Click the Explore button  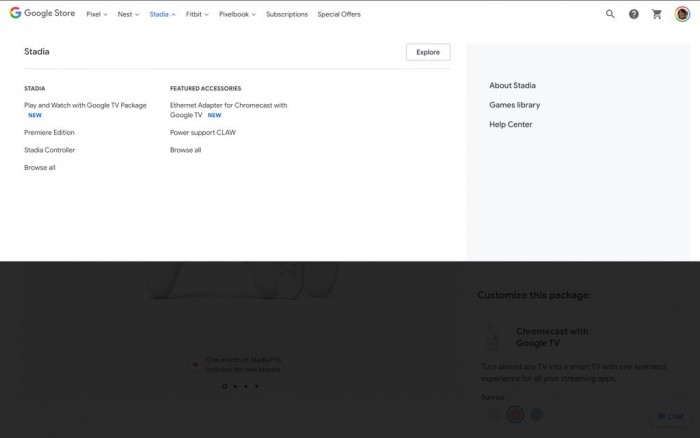click(428, 52)
